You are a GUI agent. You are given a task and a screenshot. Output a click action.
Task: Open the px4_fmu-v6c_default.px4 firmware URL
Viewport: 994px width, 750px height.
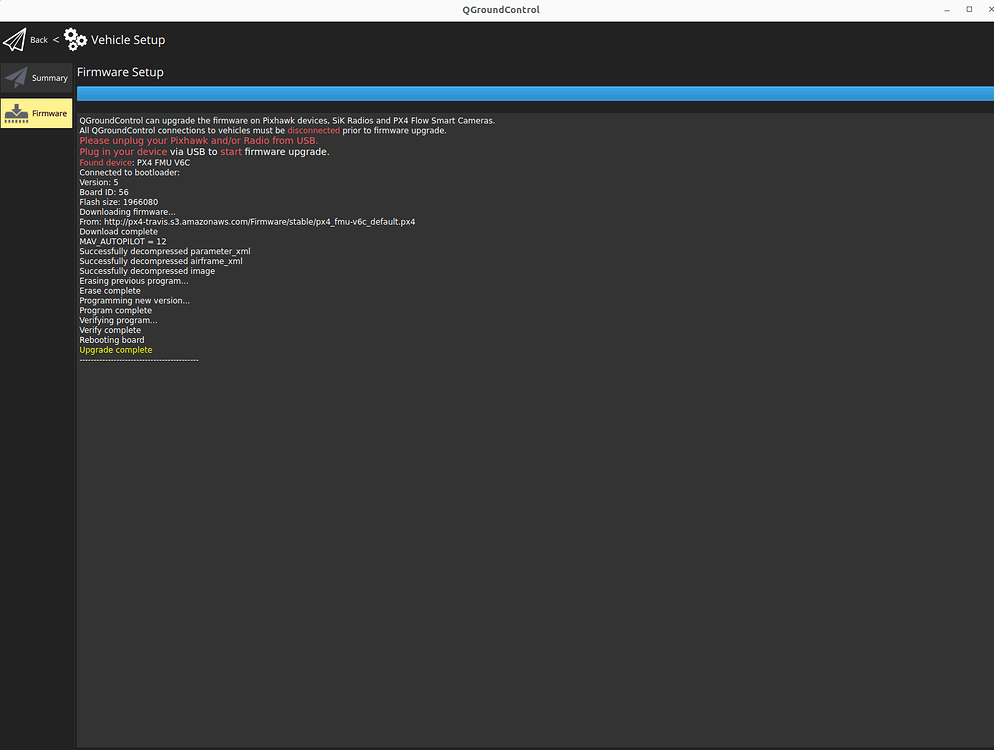[259, 221]
